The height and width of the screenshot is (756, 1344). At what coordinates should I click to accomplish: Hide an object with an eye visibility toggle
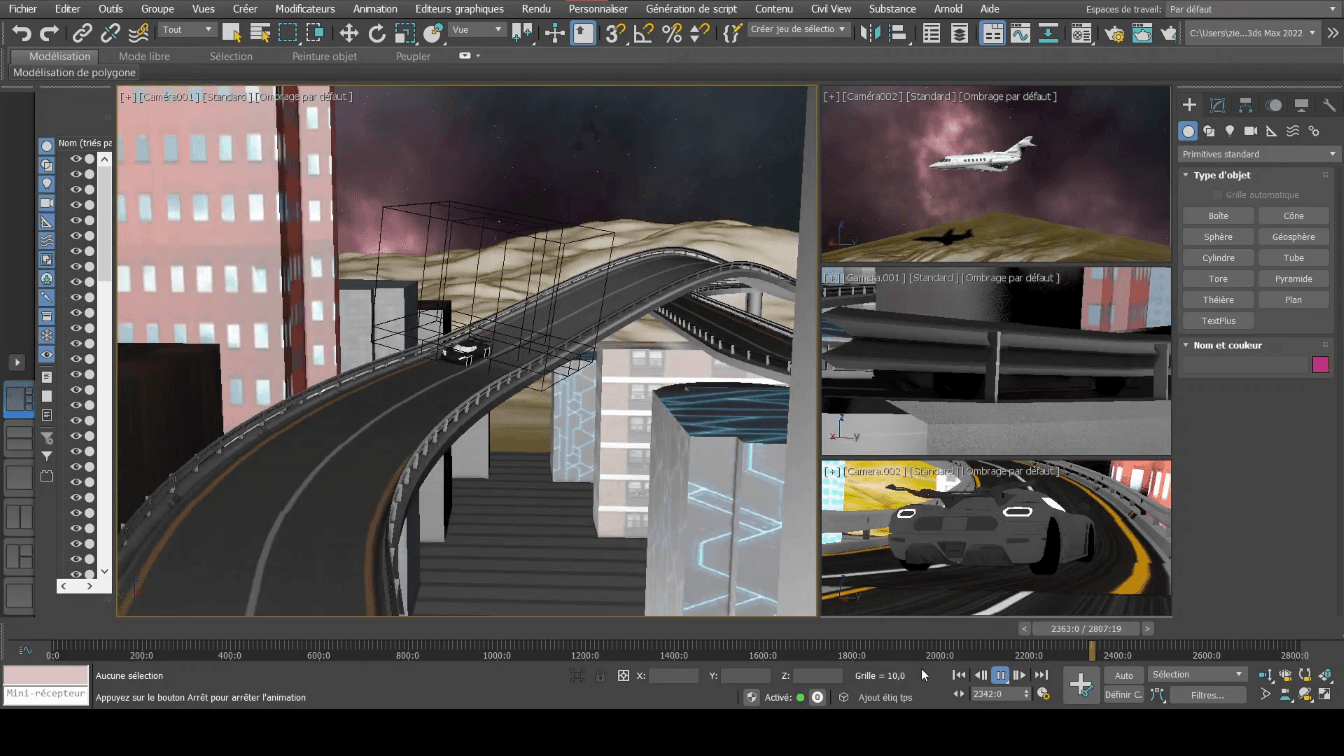[x=76, y=157]
